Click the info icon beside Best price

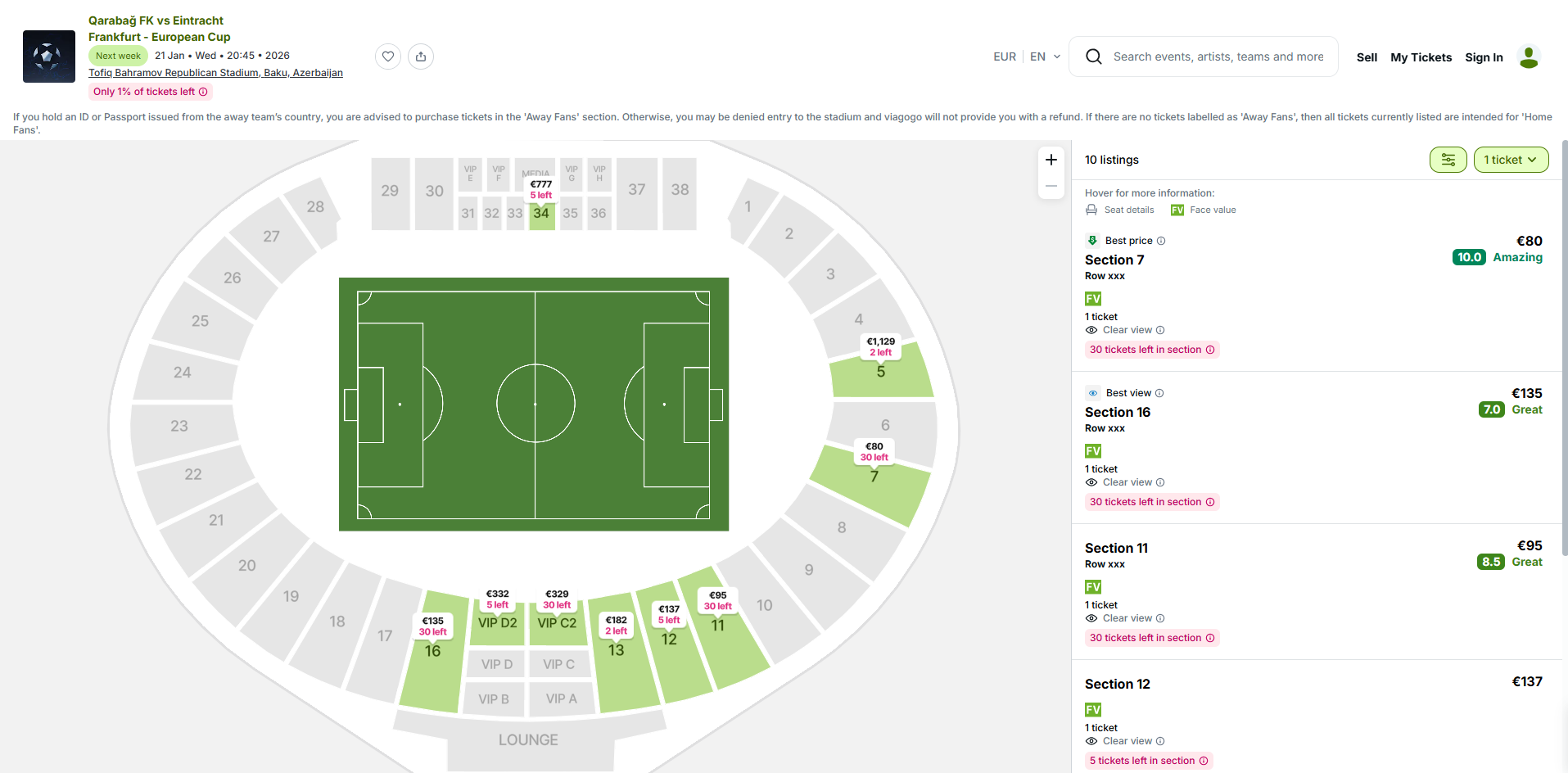click(x=1161, y=241)
